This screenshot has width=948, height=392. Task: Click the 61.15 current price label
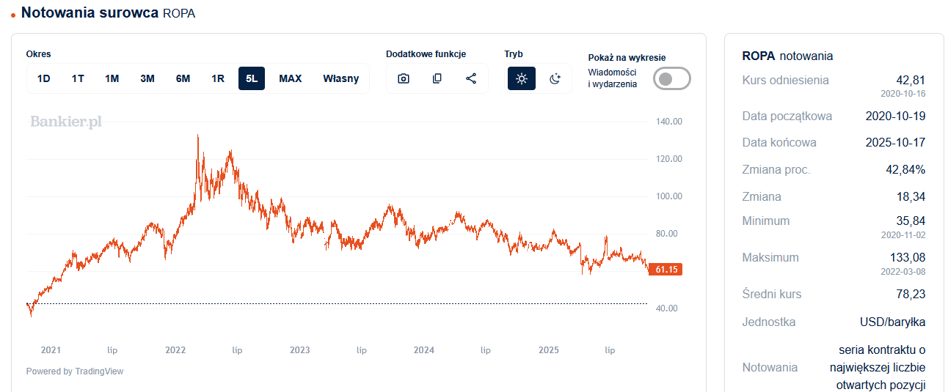click(x=665, y=270)
